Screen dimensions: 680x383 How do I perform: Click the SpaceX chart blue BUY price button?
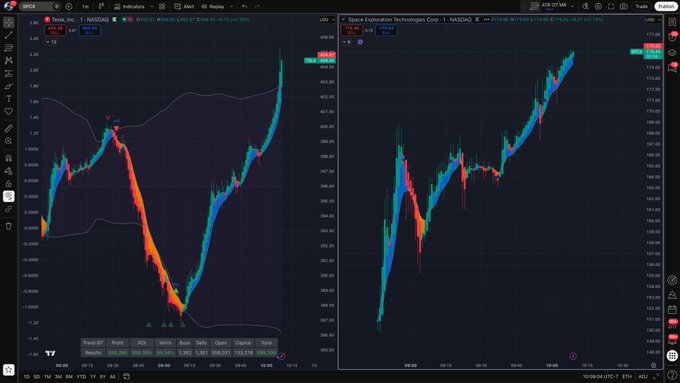click(386, 30)
